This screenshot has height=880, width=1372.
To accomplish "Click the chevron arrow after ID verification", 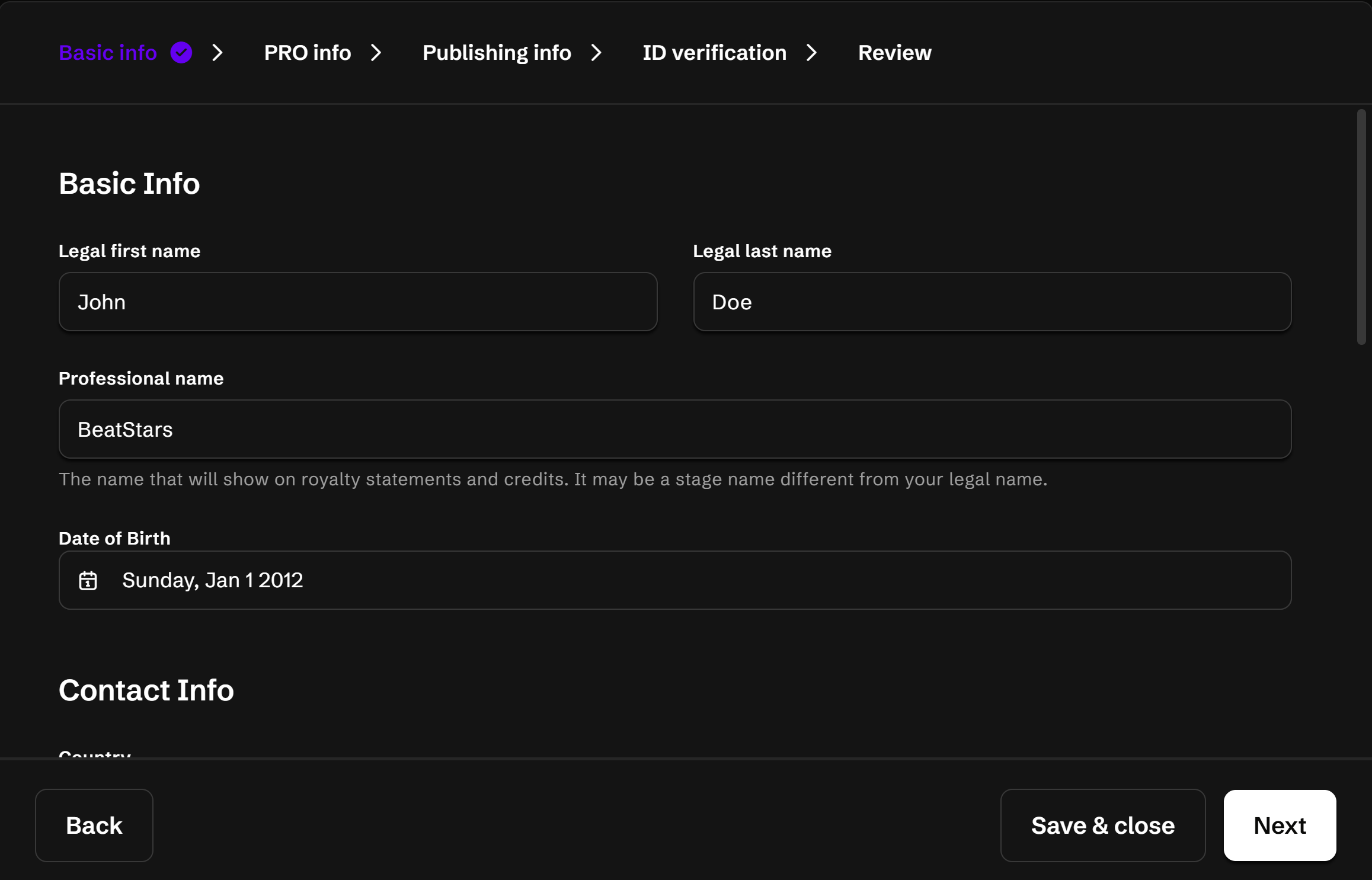I will 812,53.
